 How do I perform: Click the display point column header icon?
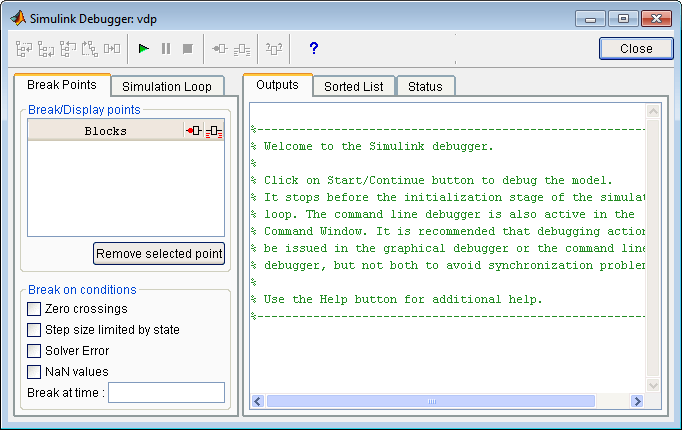tap(214, 131)
